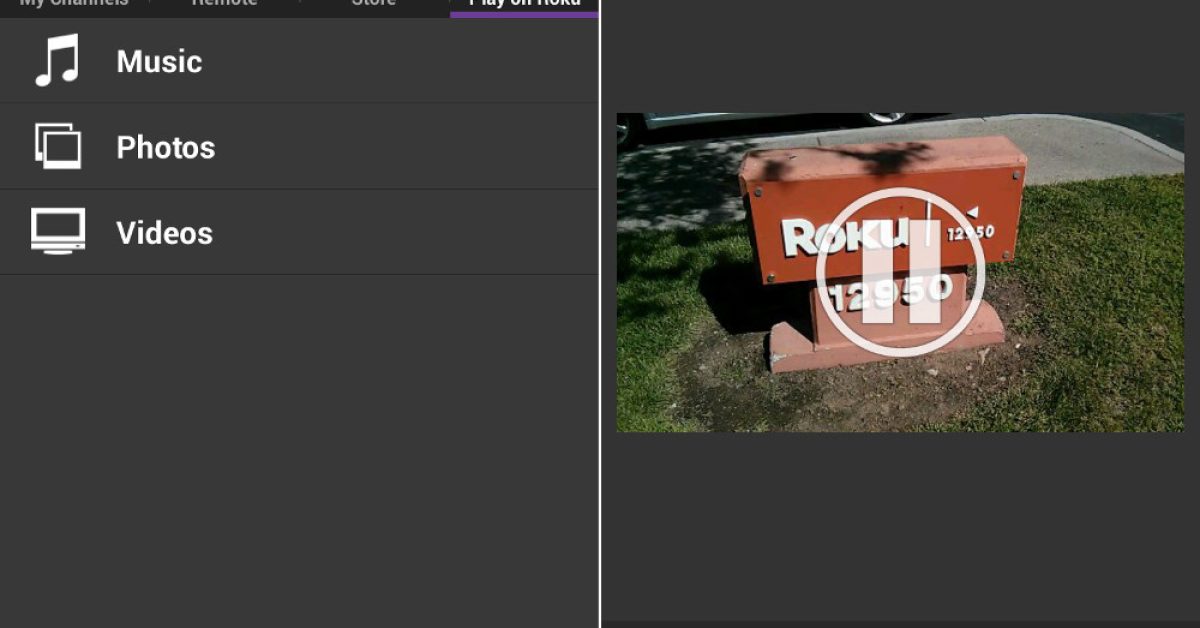
Task: Open the Photos list item label
Action: [165, 148]
